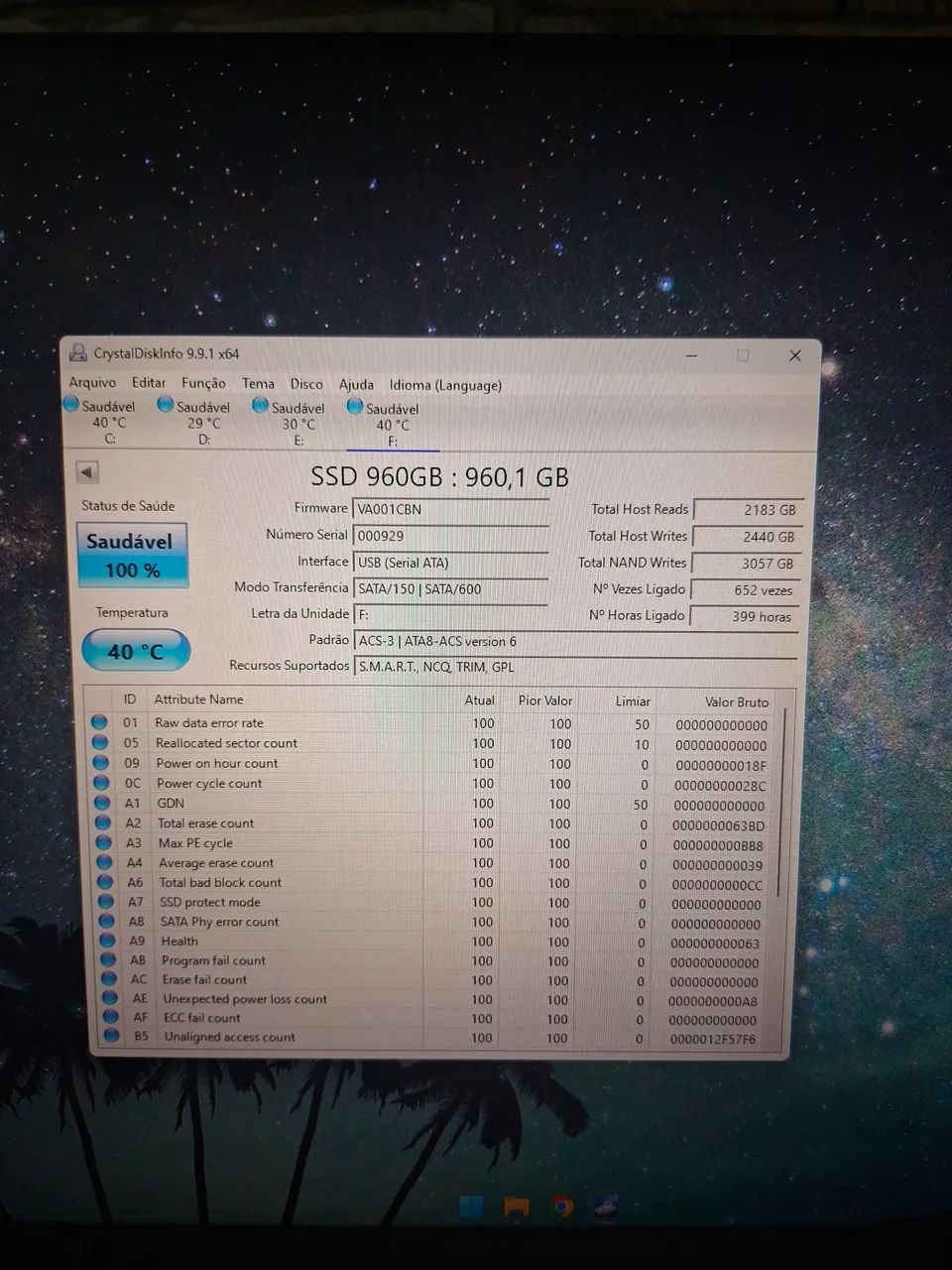Click the Letra da Unidade field
The image size is (952, 1270).
click(450, 615)
